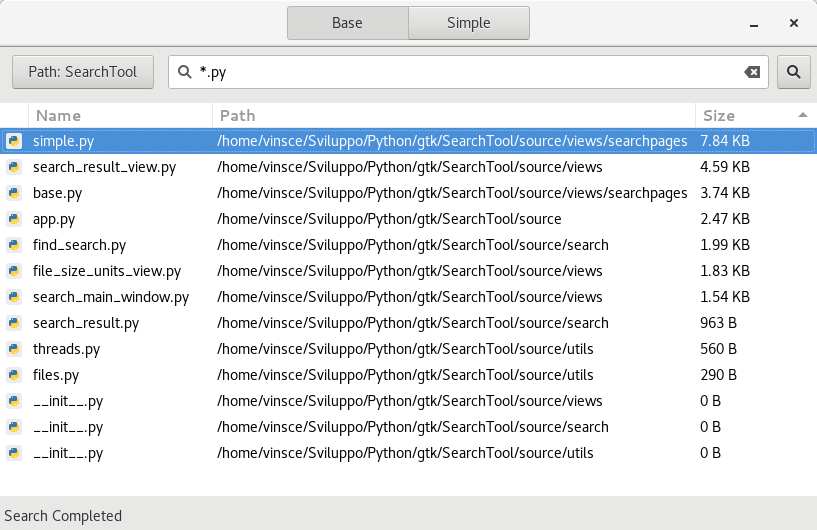Click Python icon of app.py

pyautogui.click(x=14, y=219)
